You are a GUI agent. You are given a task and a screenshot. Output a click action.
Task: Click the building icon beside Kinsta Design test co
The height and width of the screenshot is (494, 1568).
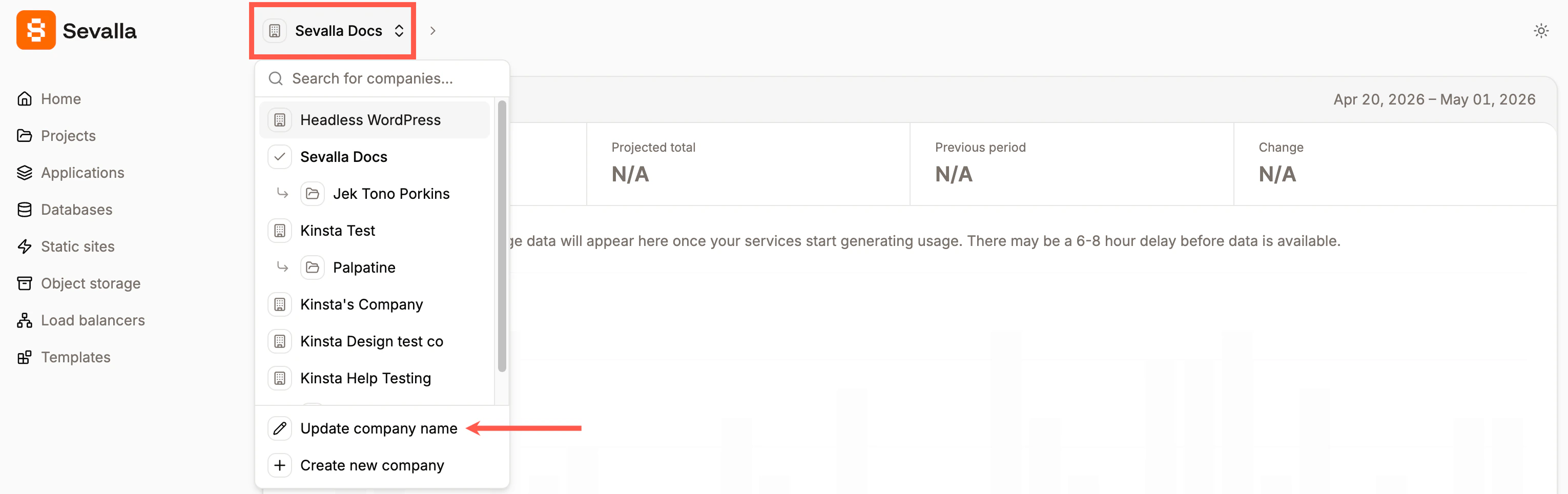tap(279, 341)
